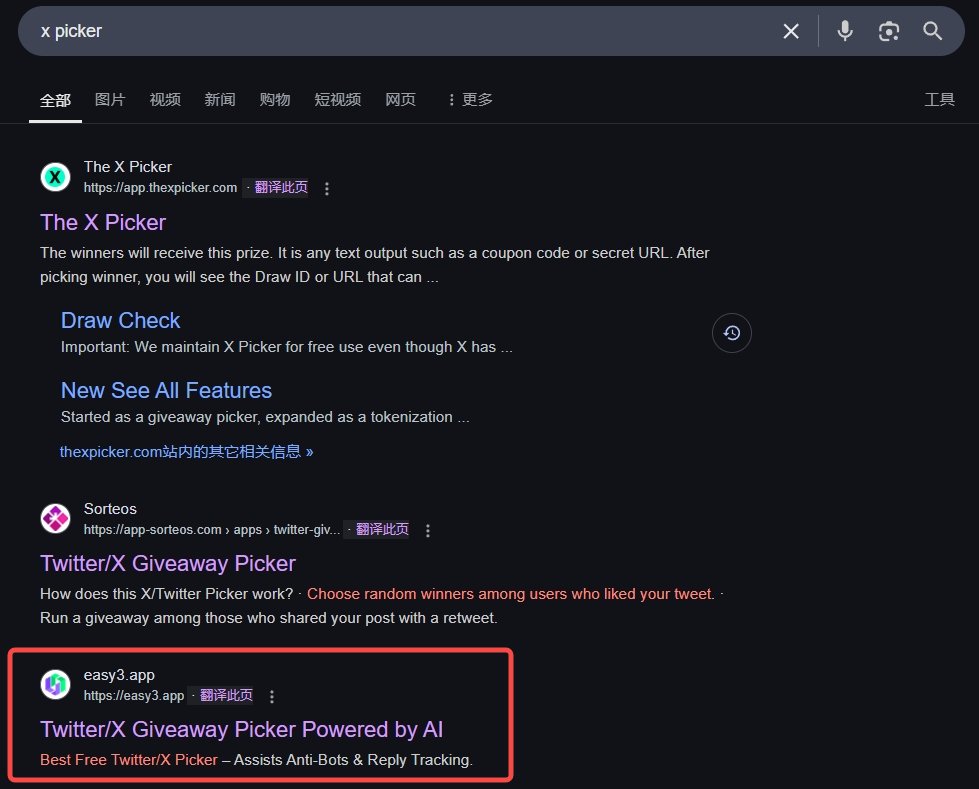Switch to the 网页 tab
Viewport: 979px width, 789px height.
[400, 99]
